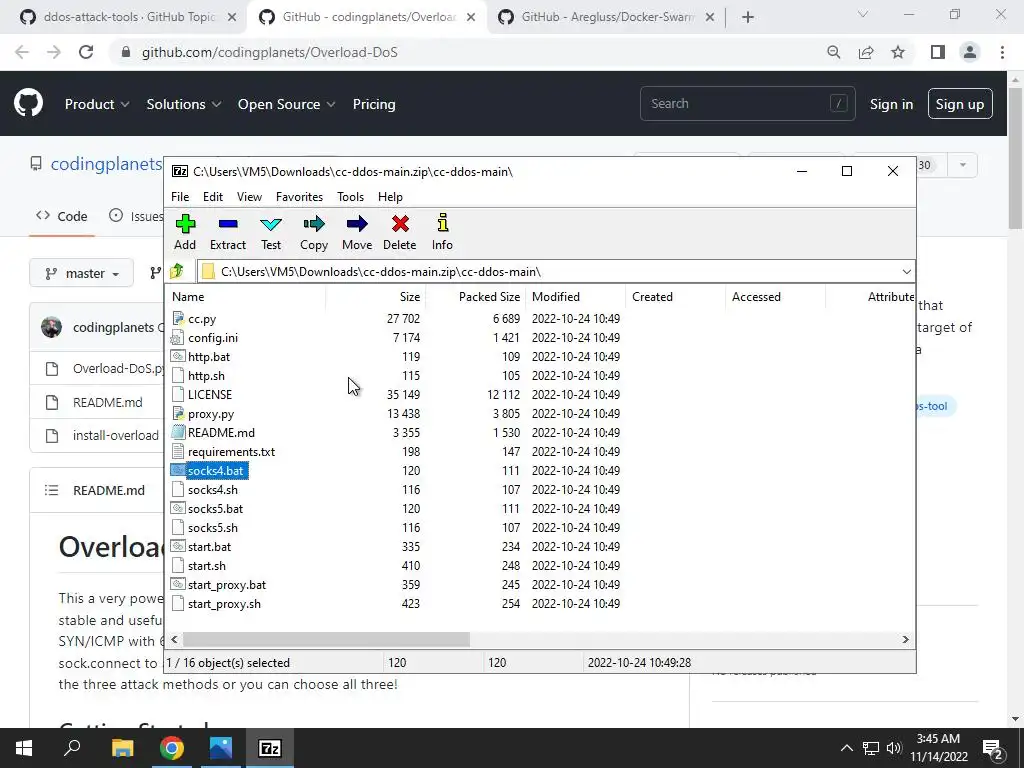The width and height of the screenshot is (1024, 768).
Task: Open the GitHub Pricing link
Action: (374, 104)
